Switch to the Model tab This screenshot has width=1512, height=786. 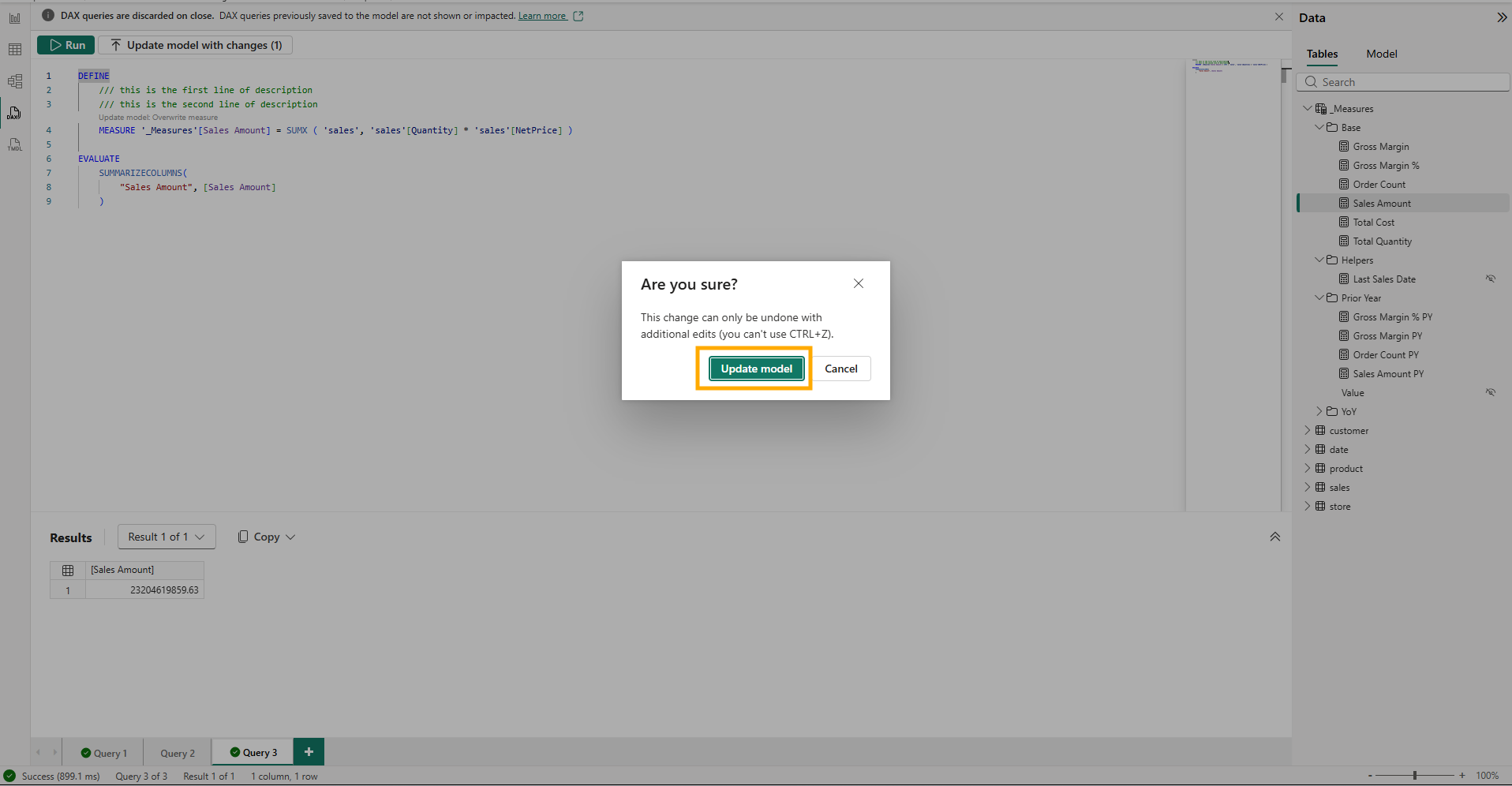(x=1382, y=54)
